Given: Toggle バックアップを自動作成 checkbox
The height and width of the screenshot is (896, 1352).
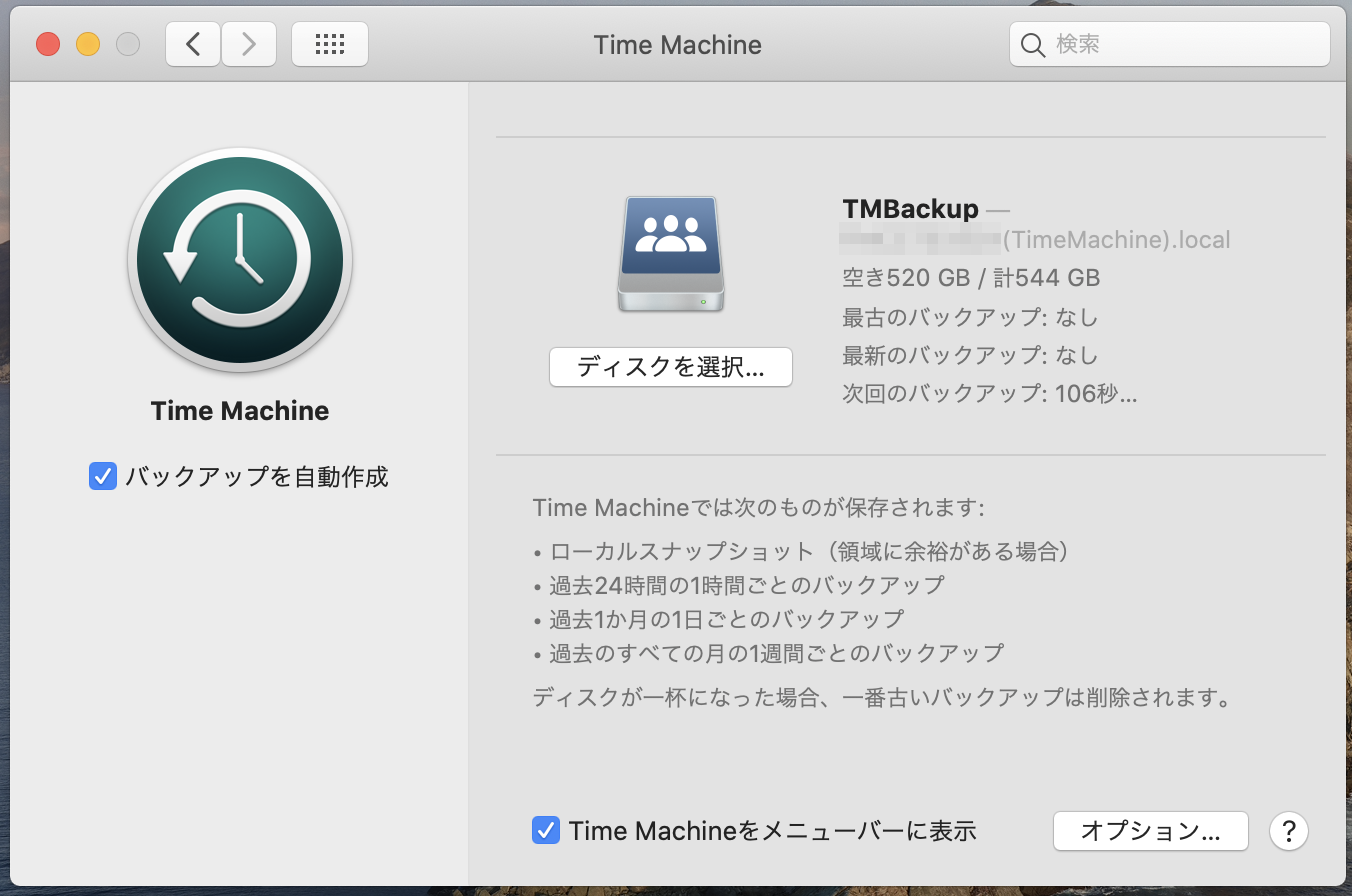Looking at the screenshot, I should point(102,476).
